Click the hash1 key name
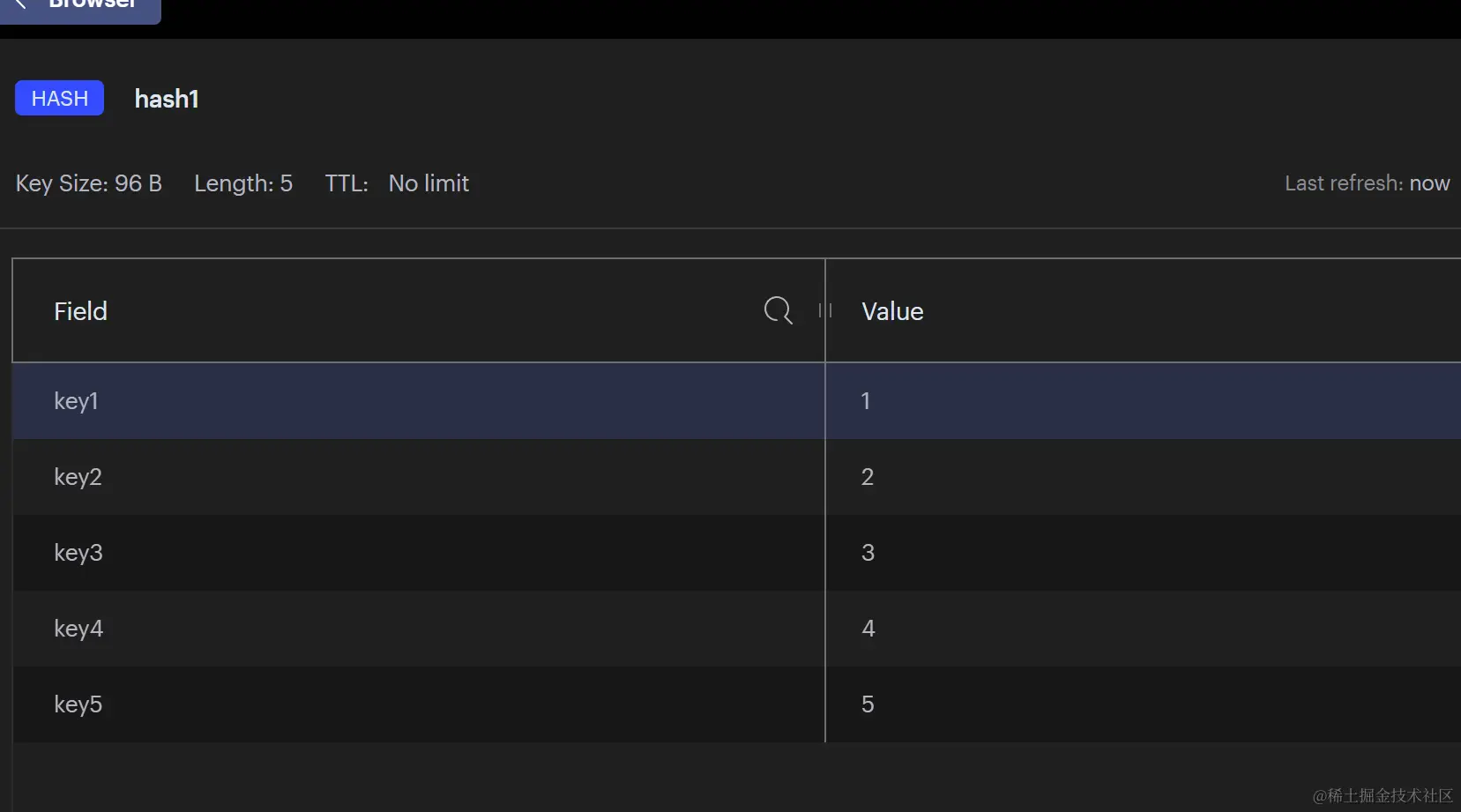Screen dimensions: 1461x812 coord(167,99)
